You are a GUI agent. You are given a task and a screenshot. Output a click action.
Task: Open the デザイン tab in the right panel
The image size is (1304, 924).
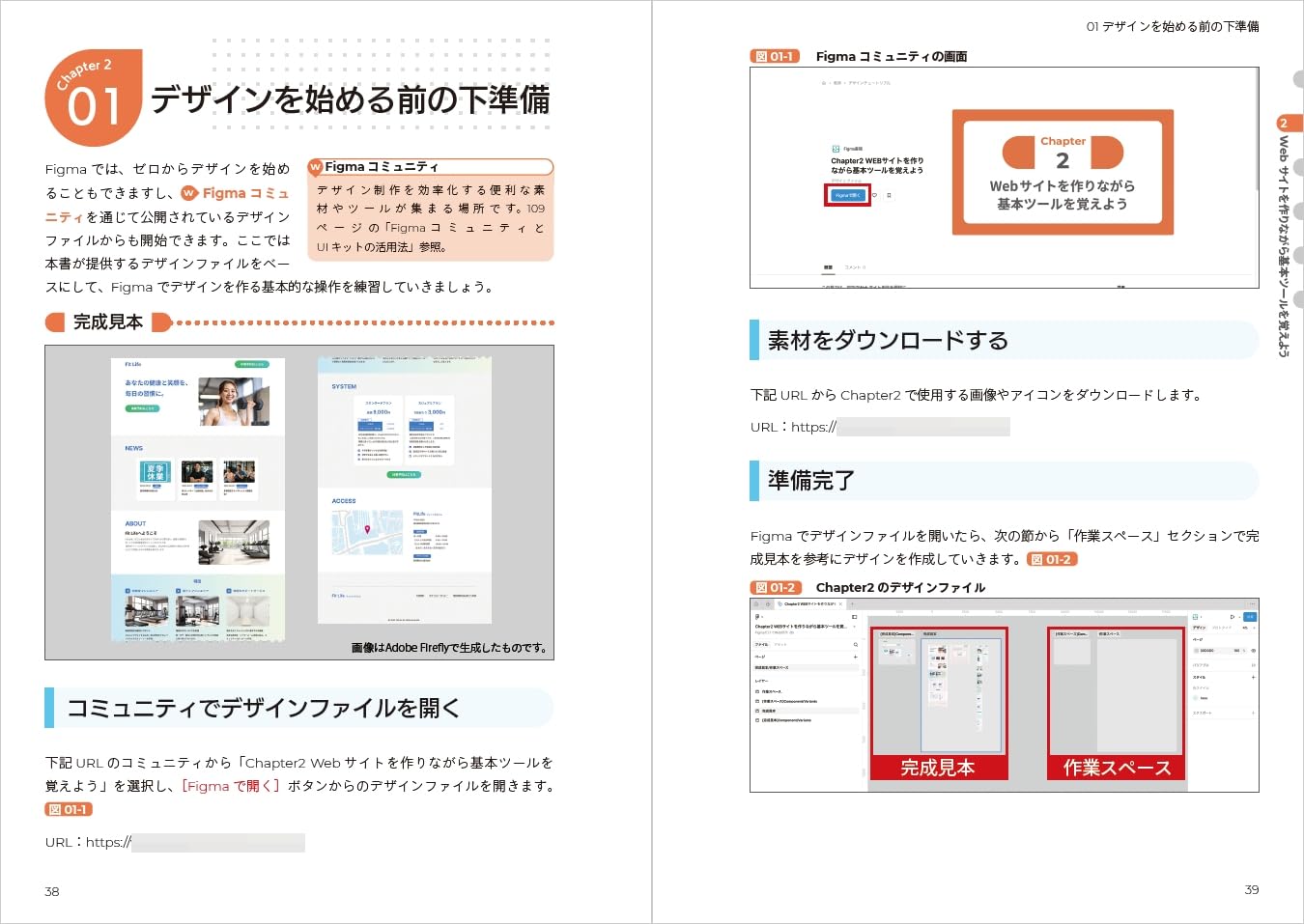point(1199,628)
